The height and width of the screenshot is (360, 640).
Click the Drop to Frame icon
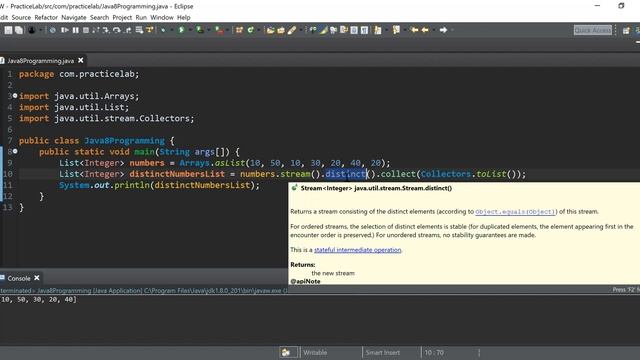[139, 30]
